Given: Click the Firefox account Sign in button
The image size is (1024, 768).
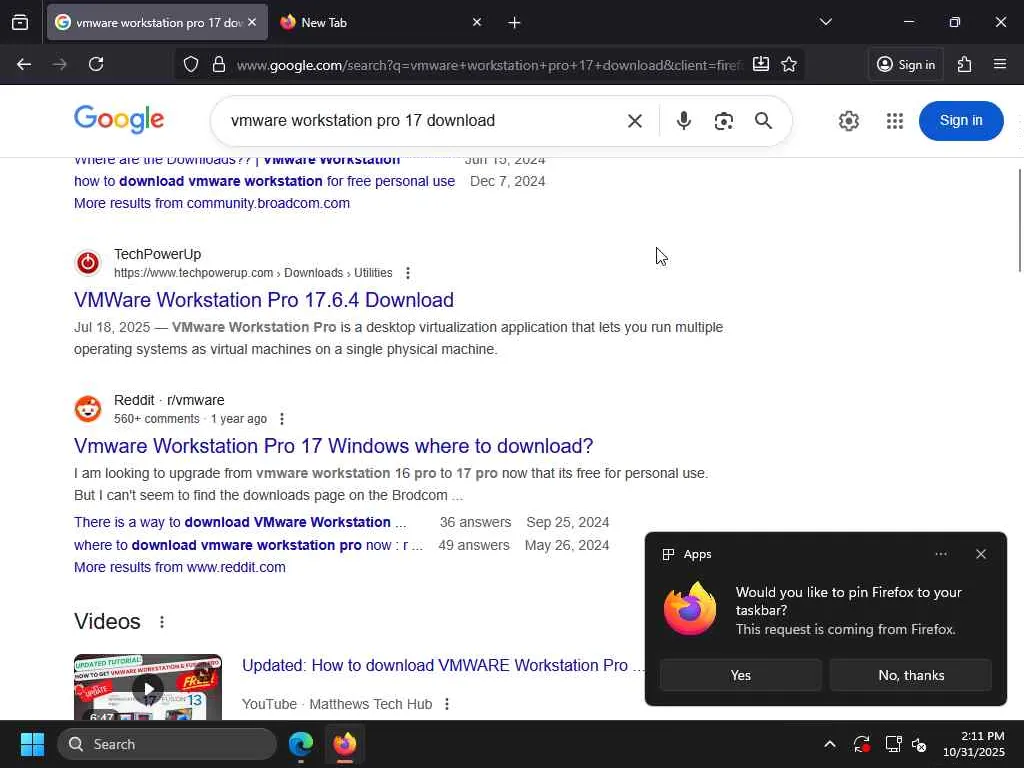Looking at the screenshot, I should (906, 64).
